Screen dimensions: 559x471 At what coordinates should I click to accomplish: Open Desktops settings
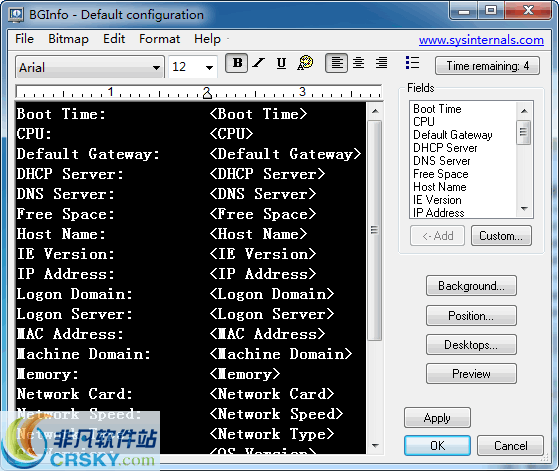[471, 345]
